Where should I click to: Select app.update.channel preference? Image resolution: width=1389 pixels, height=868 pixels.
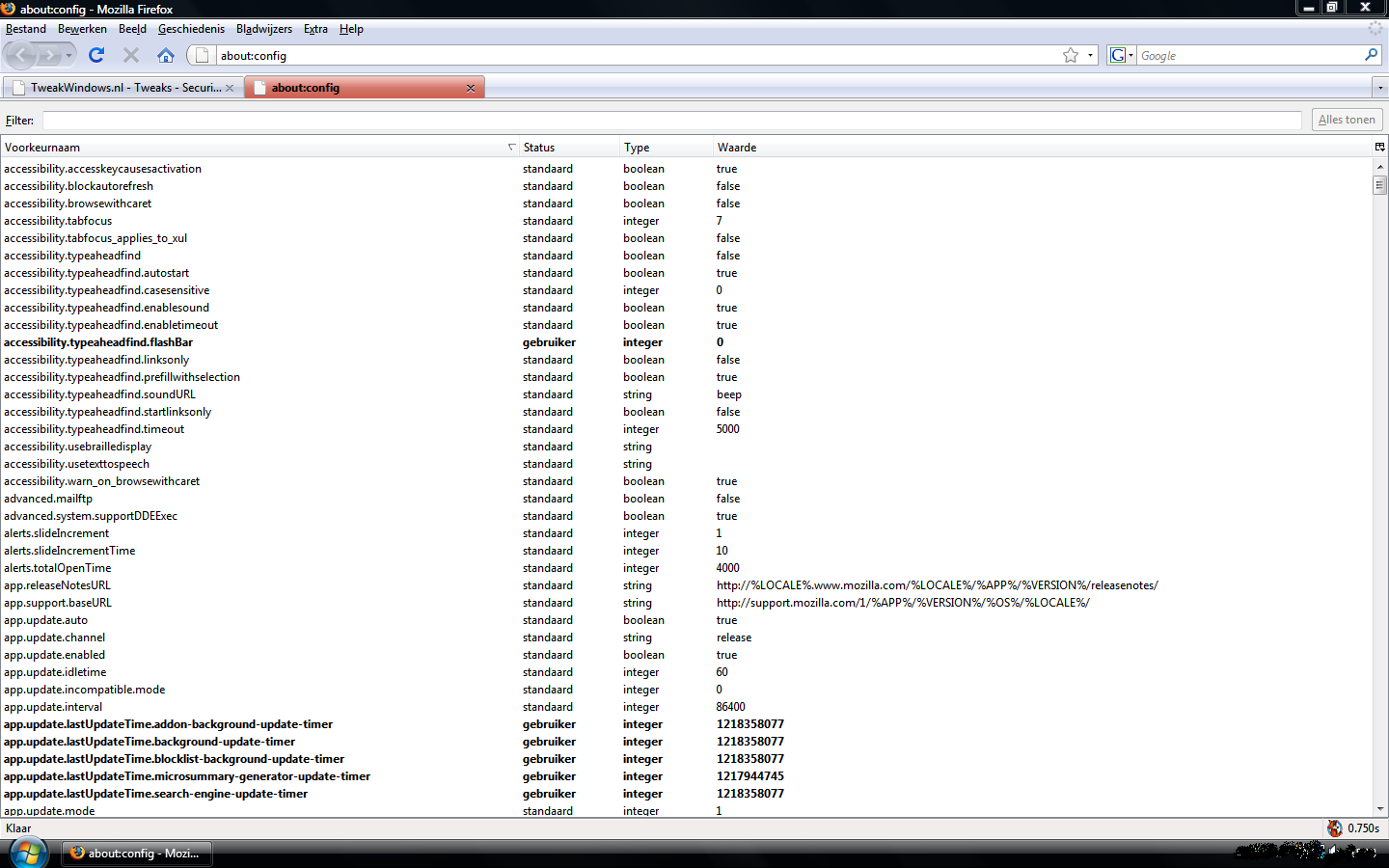pyautogui.click(x=686, y=637)
